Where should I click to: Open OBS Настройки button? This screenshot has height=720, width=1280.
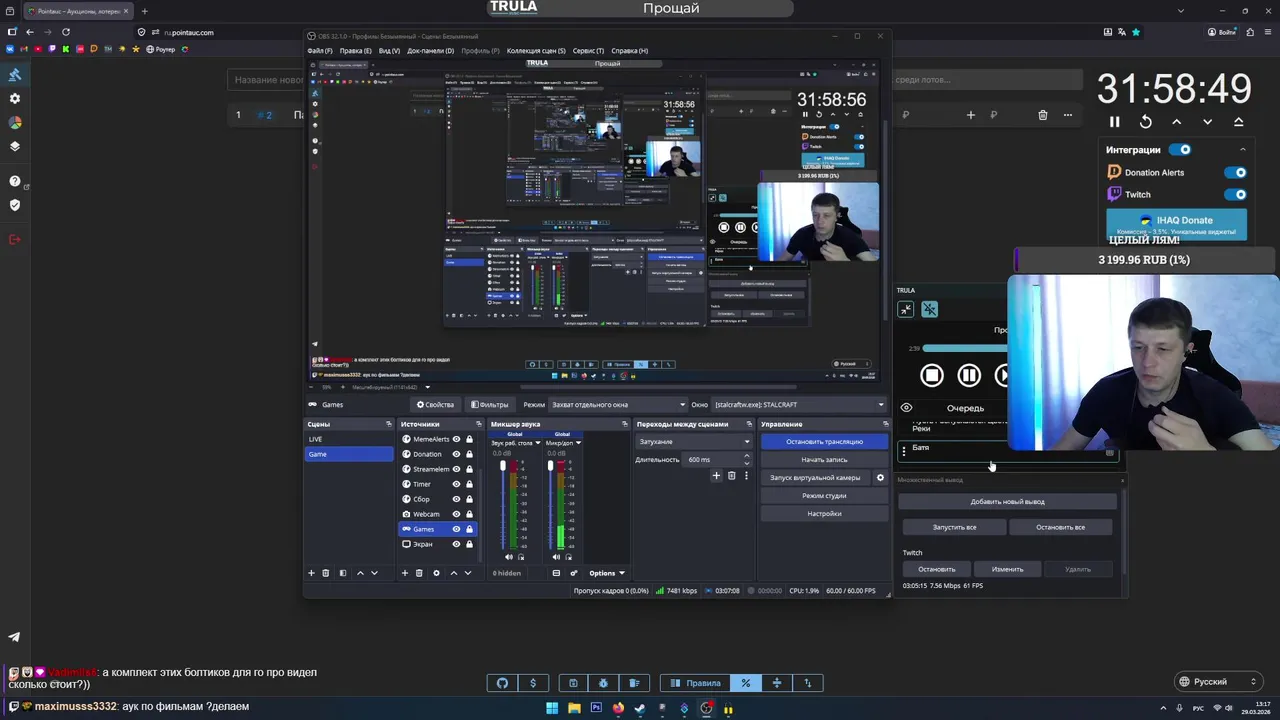[825, 514]
